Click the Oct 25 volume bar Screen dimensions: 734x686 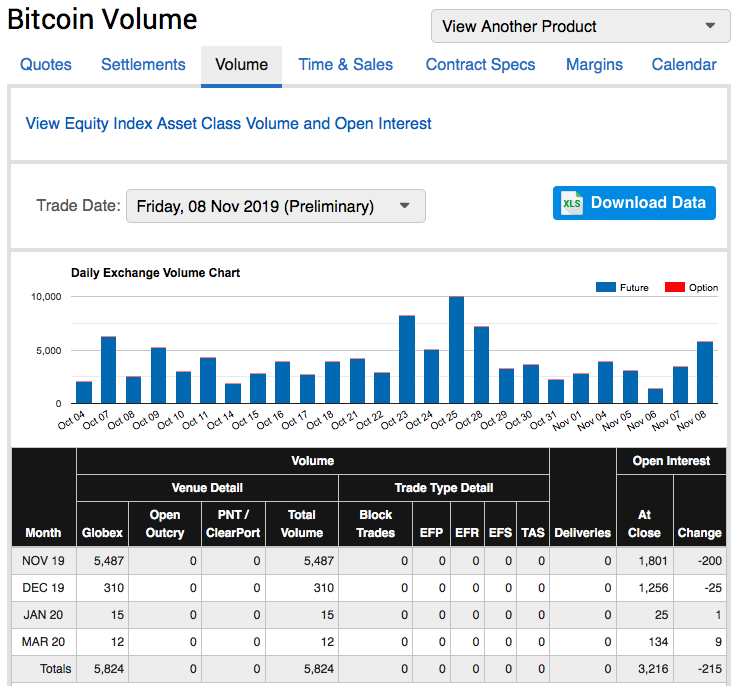[456, 350]
